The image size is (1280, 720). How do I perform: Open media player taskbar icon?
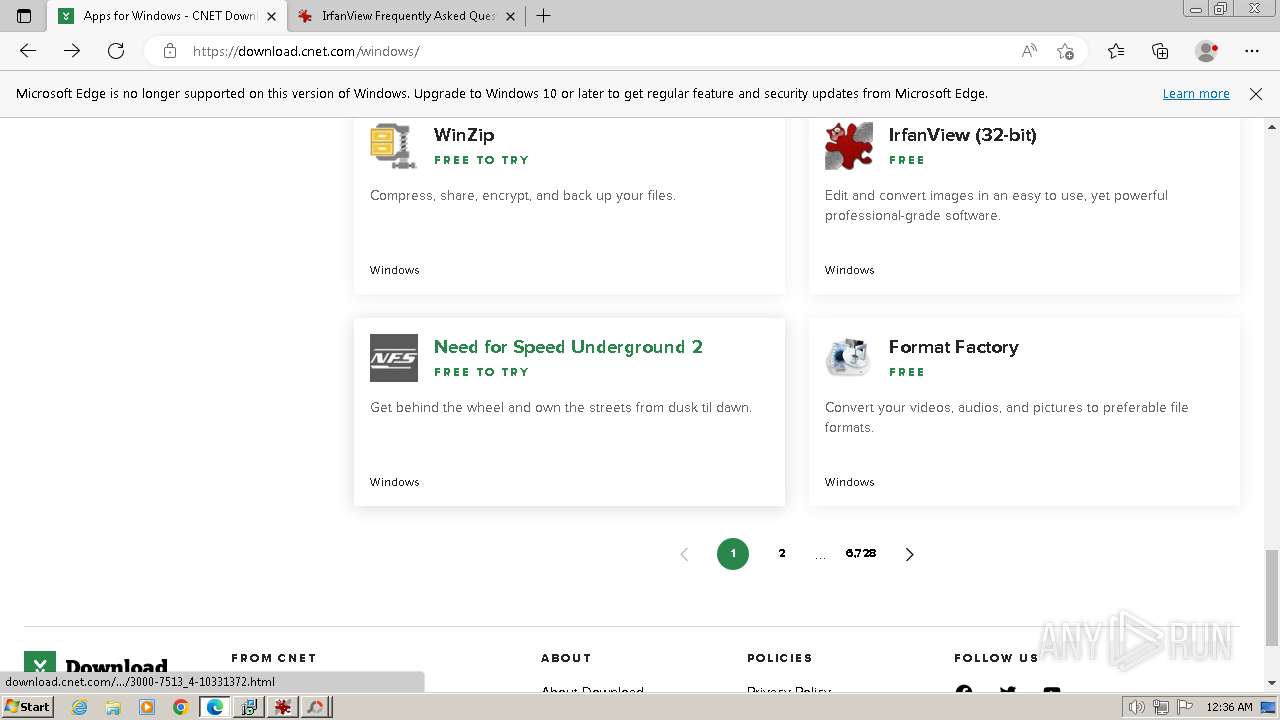pos(147,707)
